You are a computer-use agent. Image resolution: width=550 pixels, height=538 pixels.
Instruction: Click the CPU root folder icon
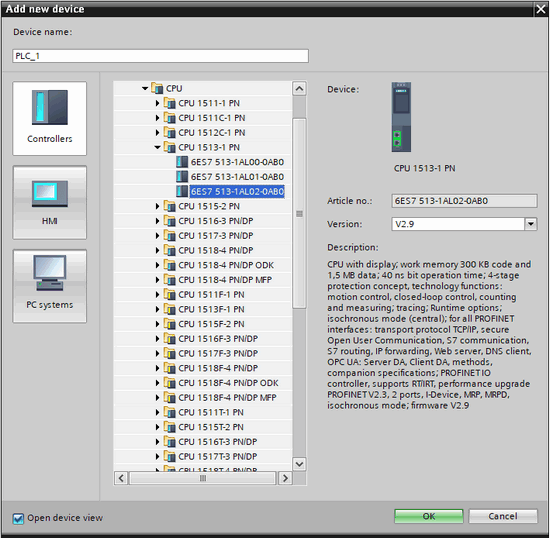click(157, 88)
